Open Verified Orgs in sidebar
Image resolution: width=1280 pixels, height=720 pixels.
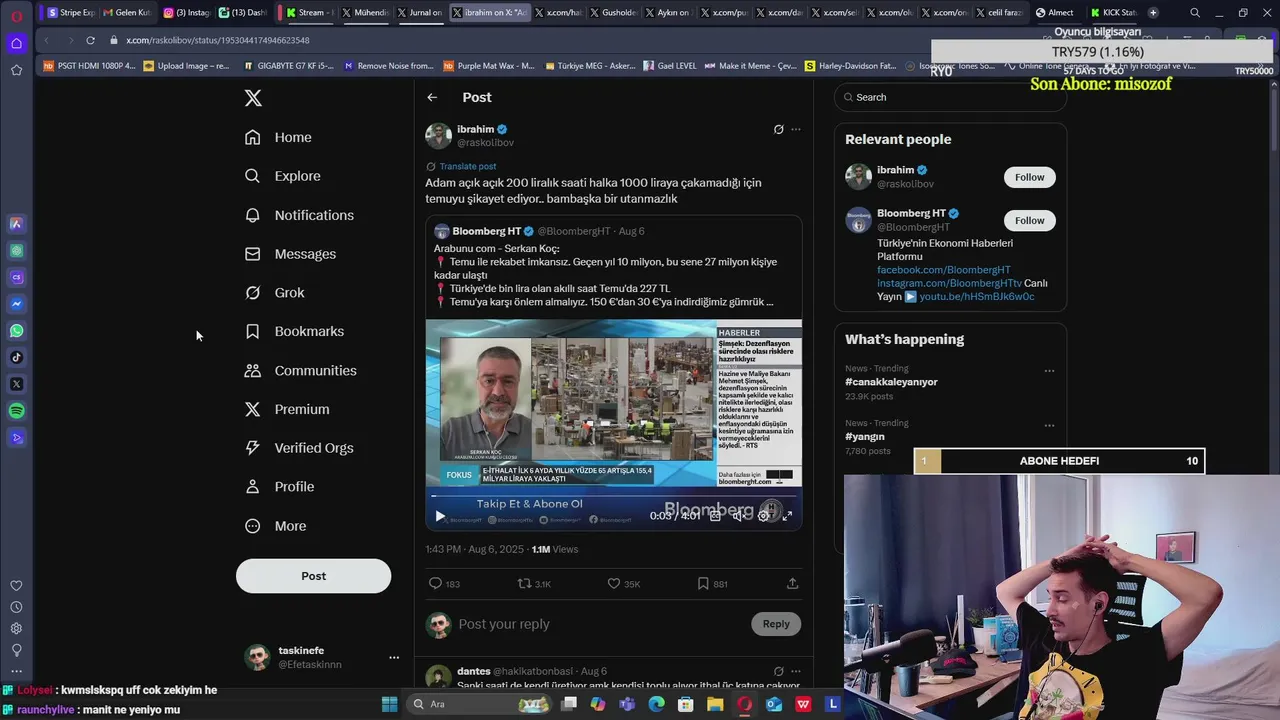300,448
